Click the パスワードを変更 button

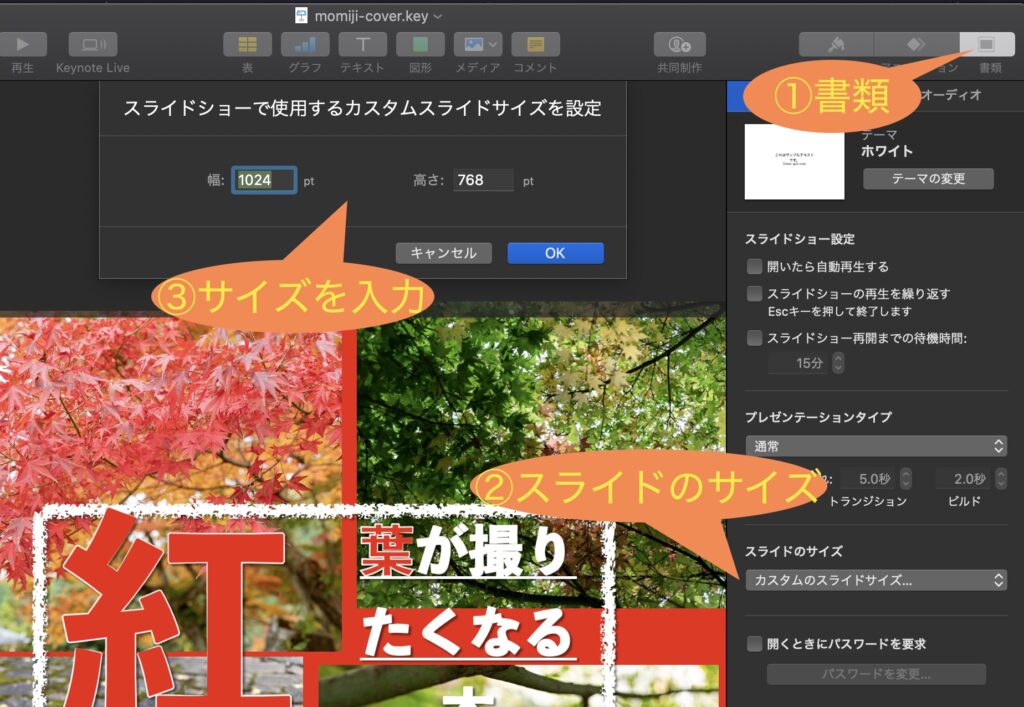tap(876, 674)
